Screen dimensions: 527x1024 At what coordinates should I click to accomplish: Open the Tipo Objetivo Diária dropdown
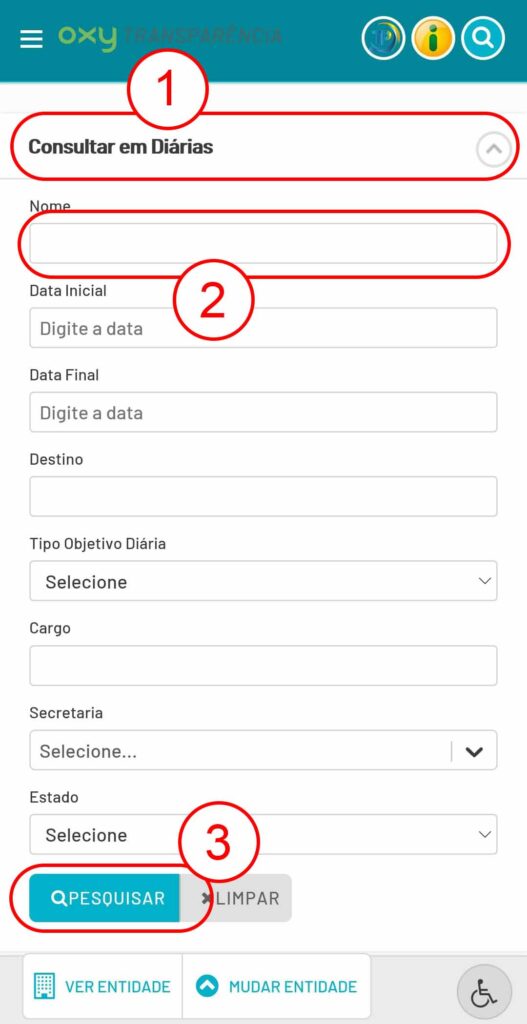tap(263, 581)
